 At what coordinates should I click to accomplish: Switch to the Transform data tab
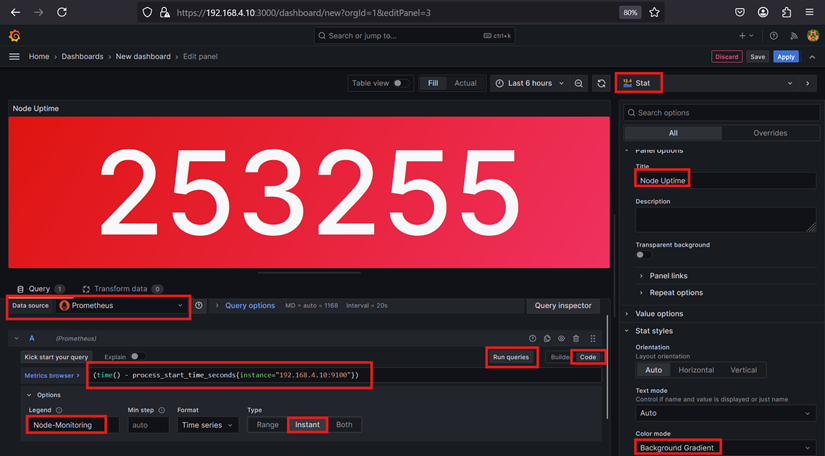[123, 289]
